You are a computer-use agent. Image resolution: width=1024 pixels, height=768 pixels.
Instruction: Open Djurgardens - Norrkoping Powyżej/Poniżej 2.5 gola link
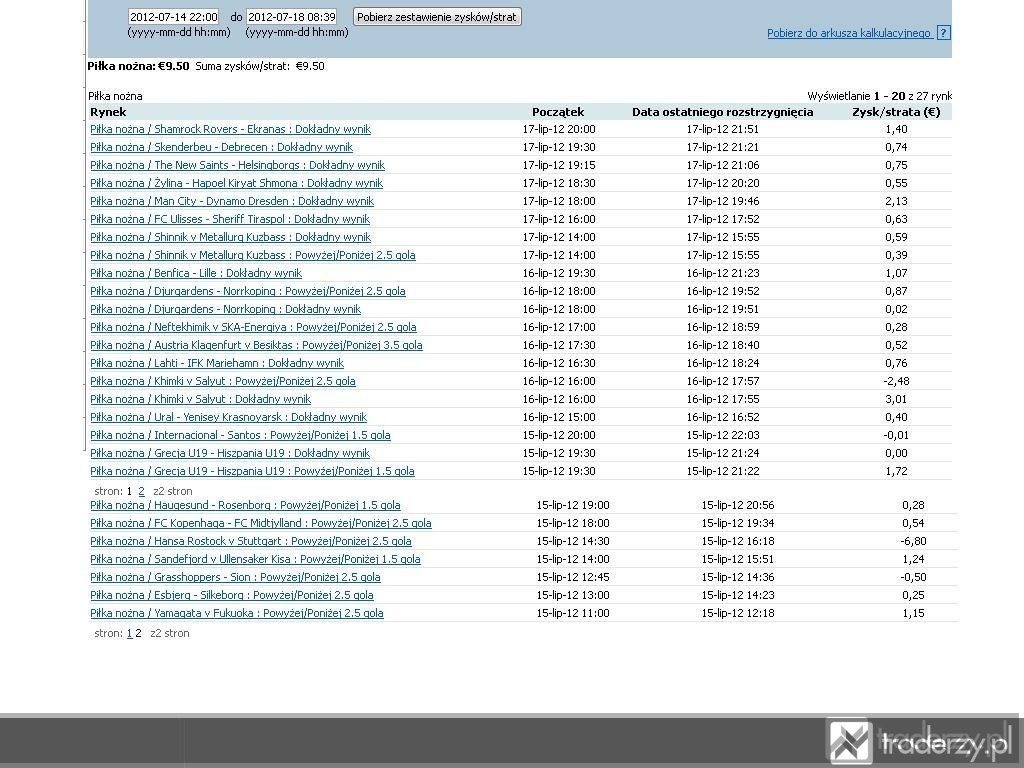click(248, 291)
